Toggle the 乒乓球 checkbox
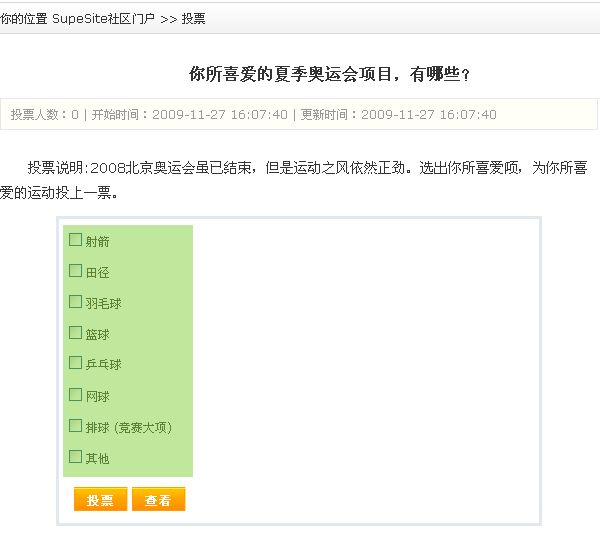The image size is (600, 537). coord(75,363)
